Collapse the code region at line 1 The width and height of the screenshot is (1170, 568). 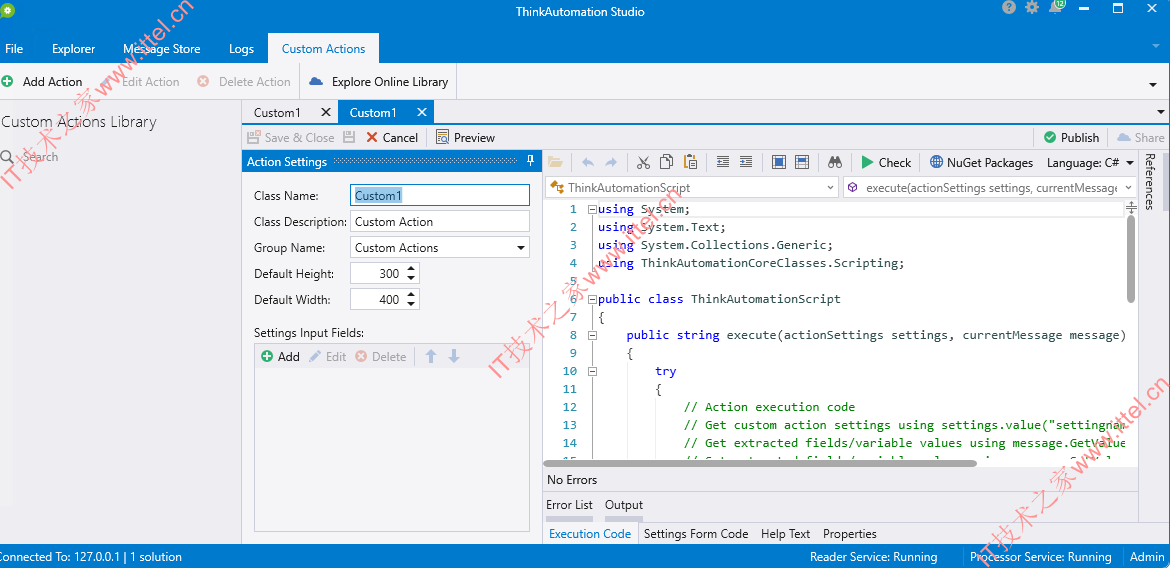(592, 209)
